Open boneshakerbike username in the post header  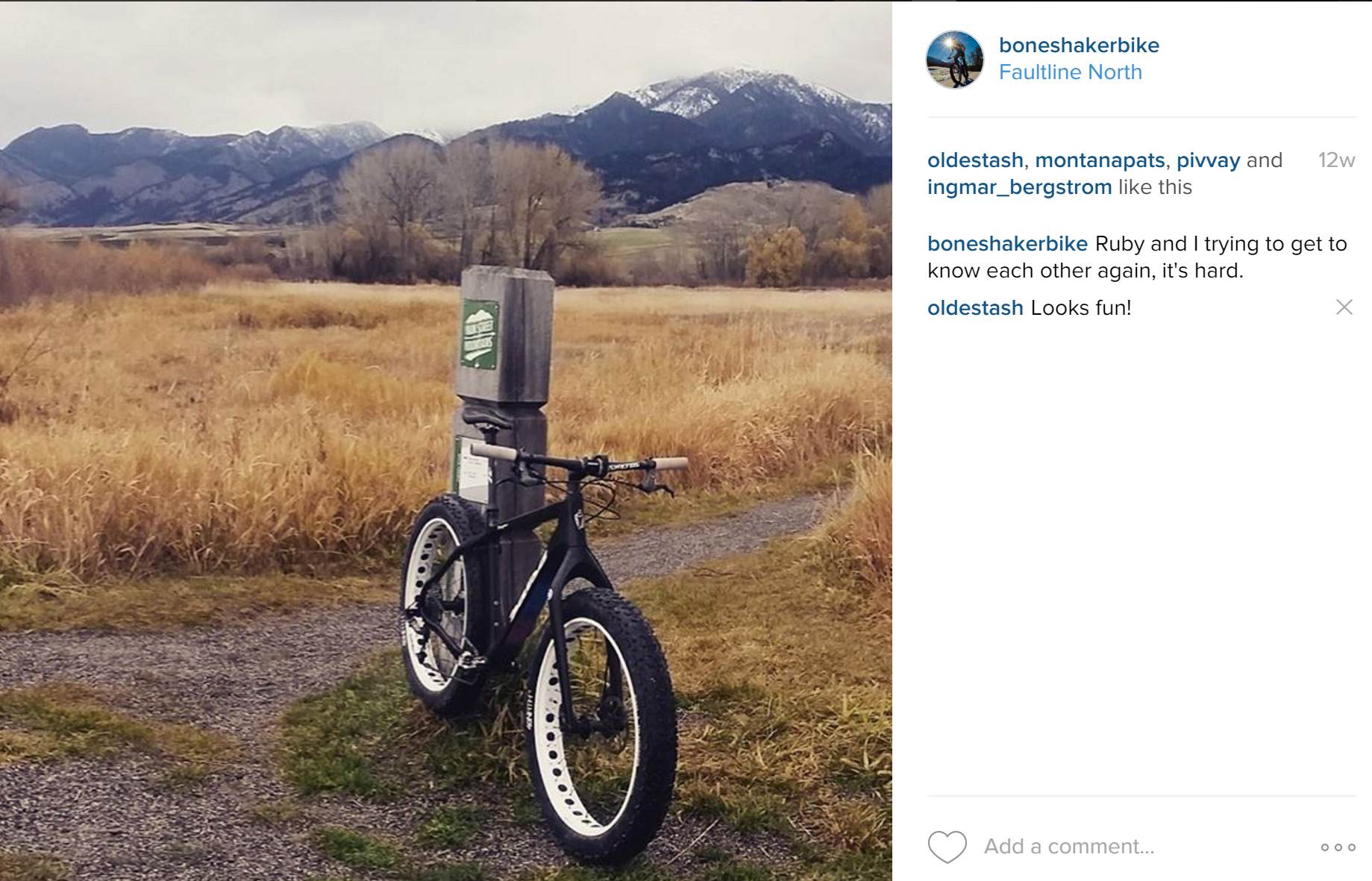(x=1079, y=46)
